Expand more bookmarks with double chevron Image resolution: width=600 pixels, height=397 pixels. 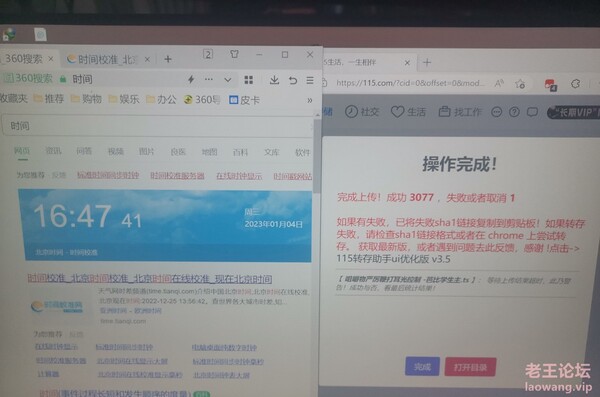click(310, 100)
